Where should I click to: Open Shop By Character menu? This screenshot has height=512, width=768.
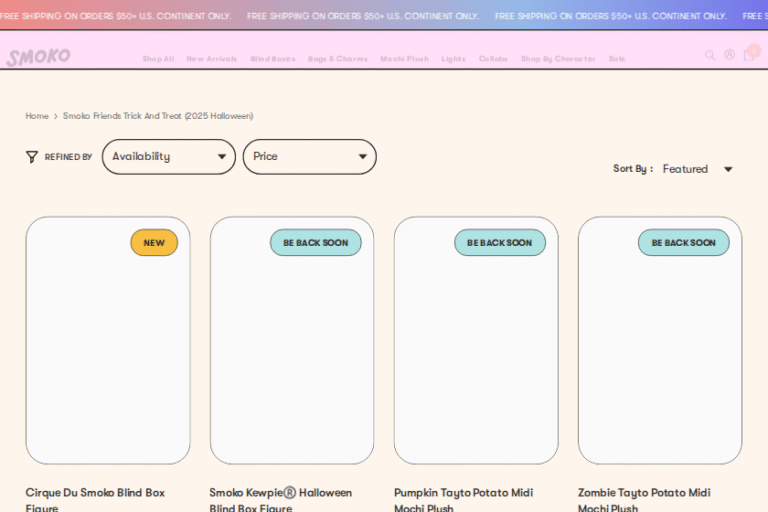558,59
